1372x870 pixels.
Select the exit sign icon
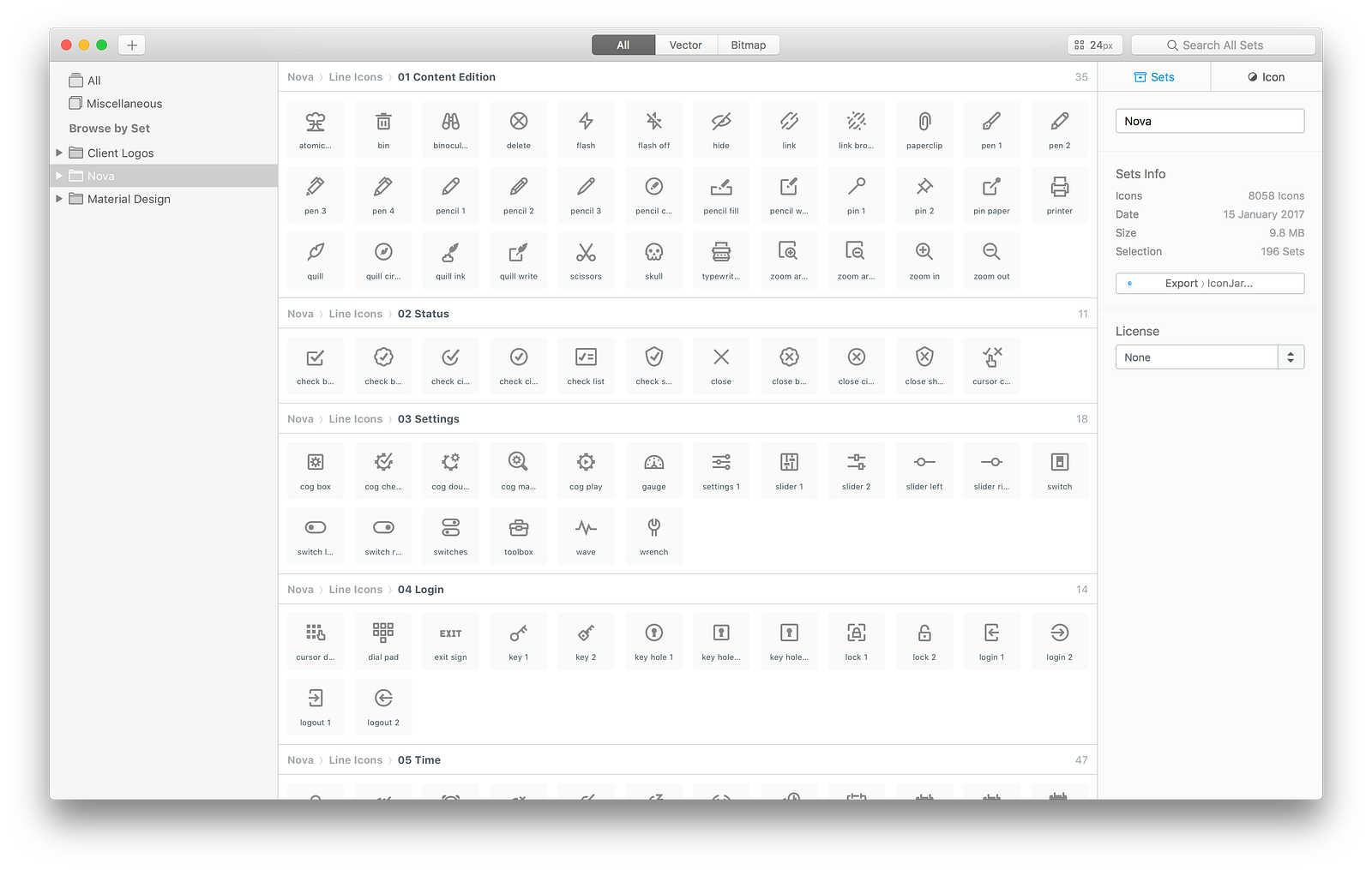[x=451, y=641]
